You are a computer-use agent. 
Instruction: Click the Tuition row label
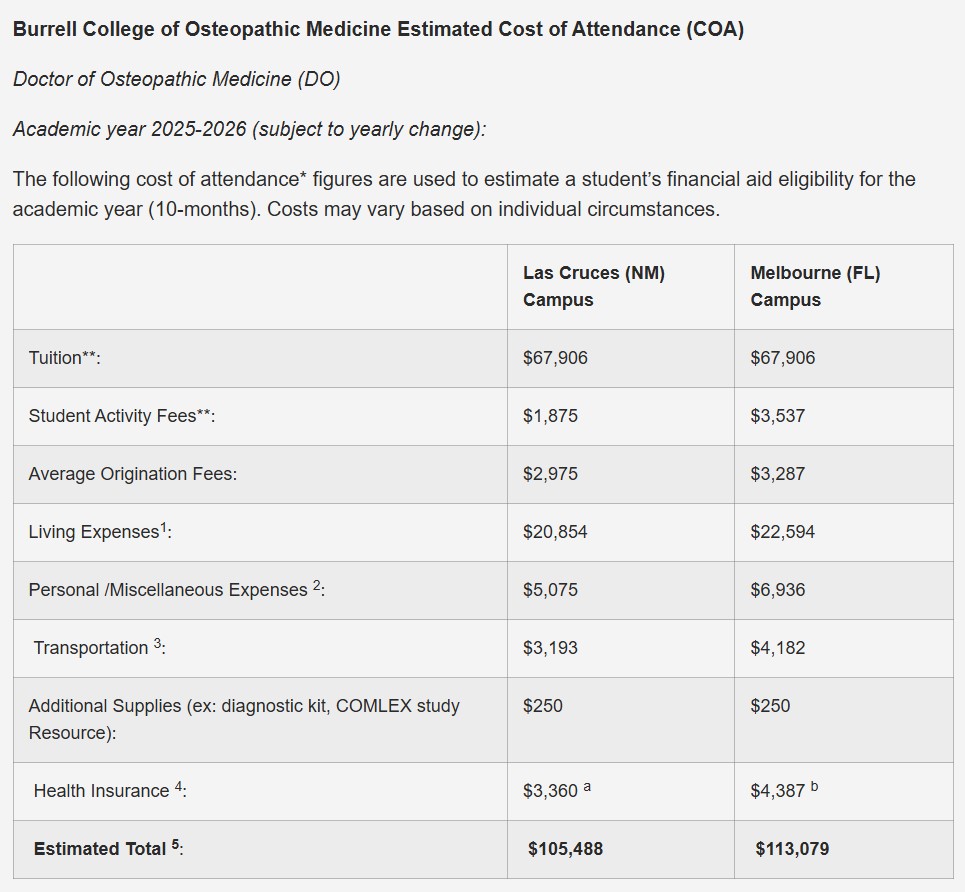click(65, 358)
